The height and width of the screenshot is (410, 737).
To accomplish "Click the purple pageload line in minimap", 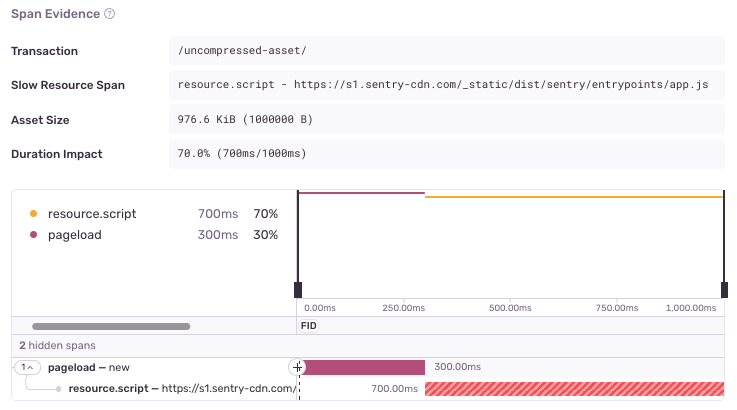I will pos(362,193).
